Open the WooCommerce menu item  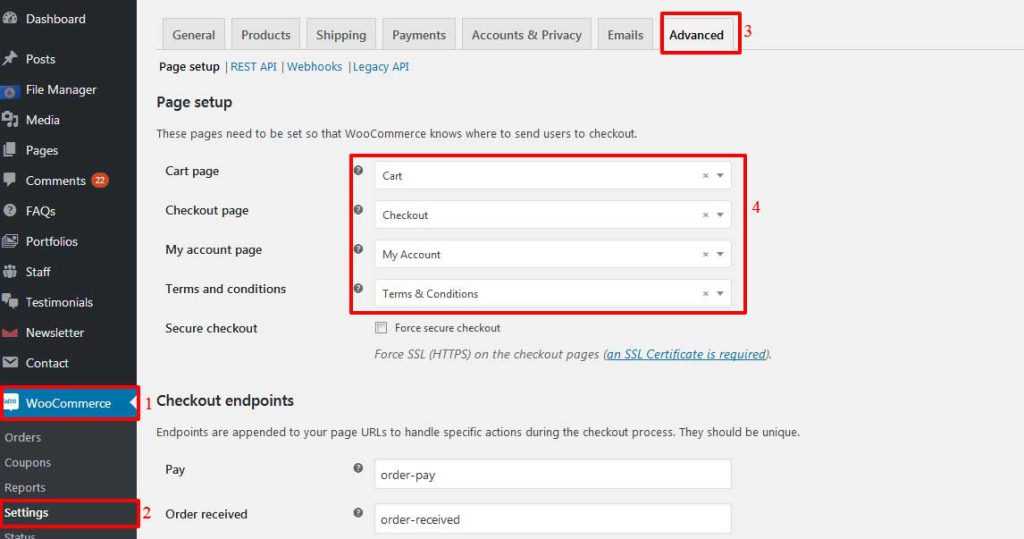click(x=69, y=403)
